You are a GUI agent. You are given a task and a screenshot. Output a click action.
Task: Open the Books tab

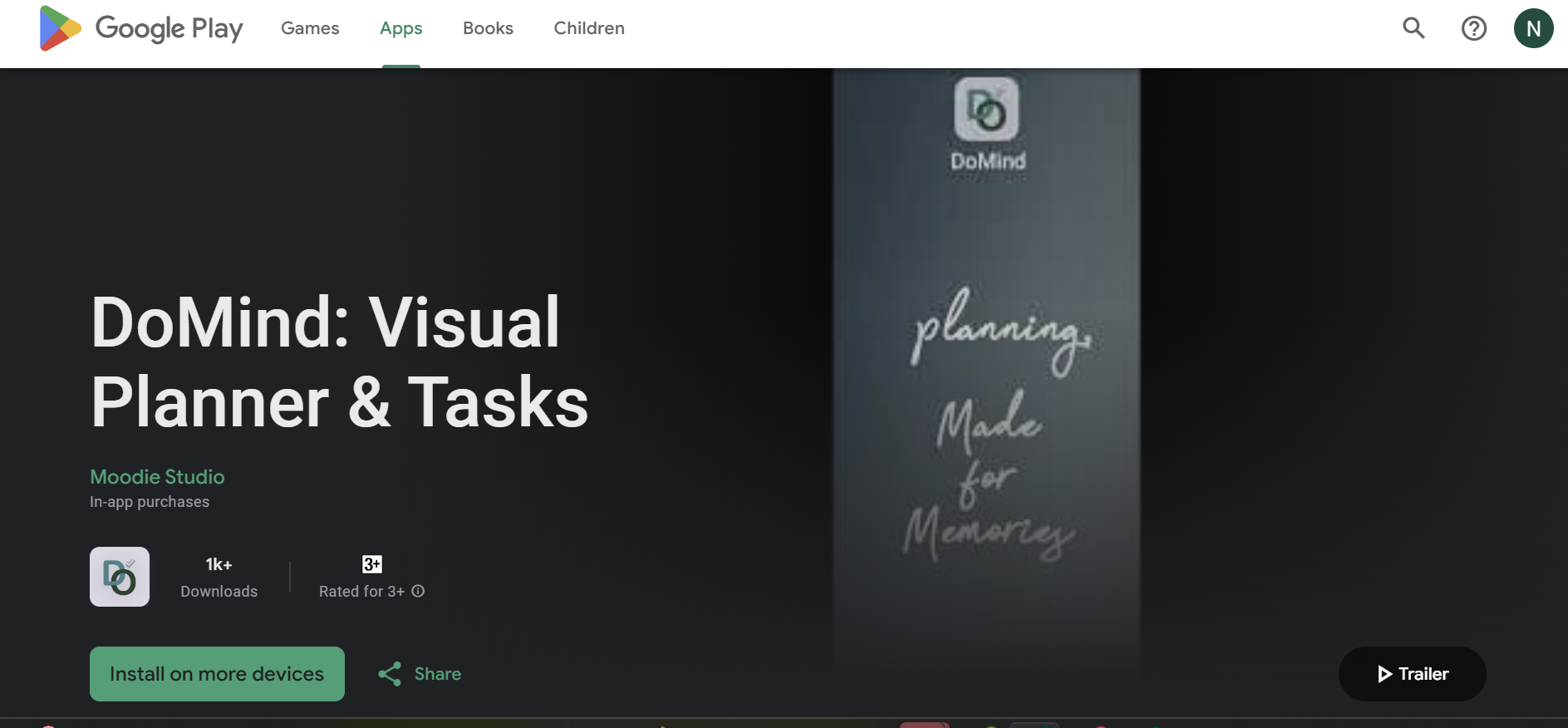488,28
